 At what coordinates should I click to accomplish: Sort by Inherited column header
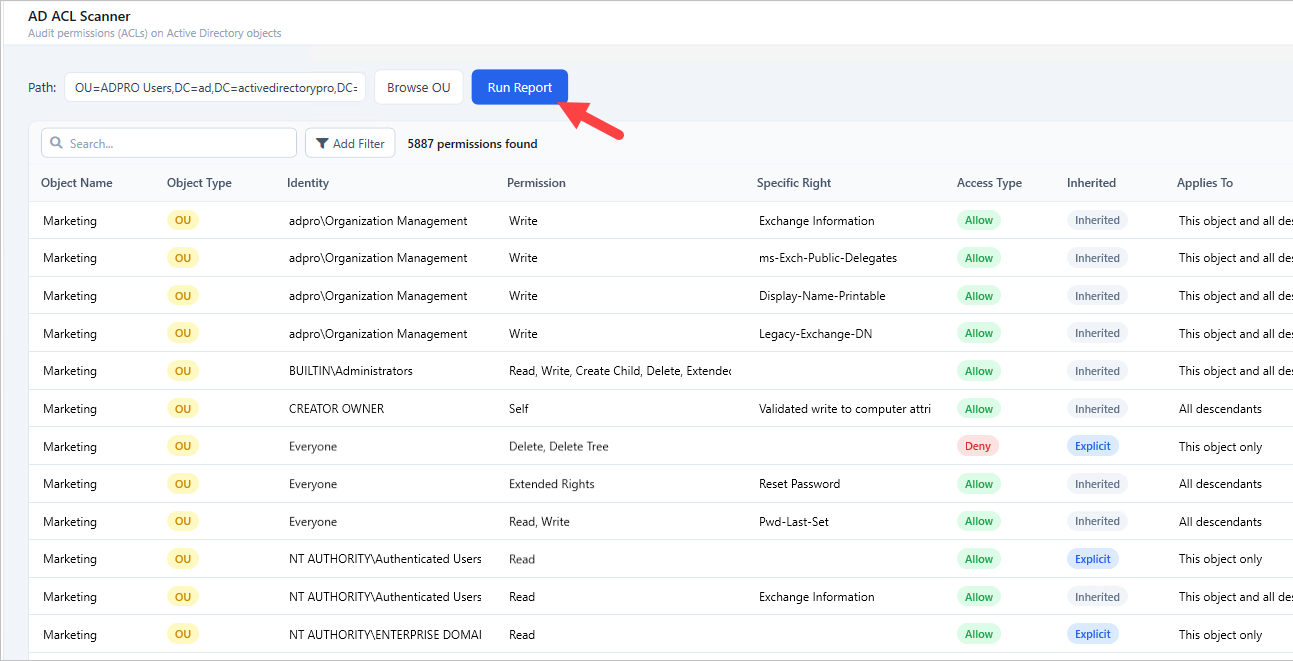(x=1091, y=183)
